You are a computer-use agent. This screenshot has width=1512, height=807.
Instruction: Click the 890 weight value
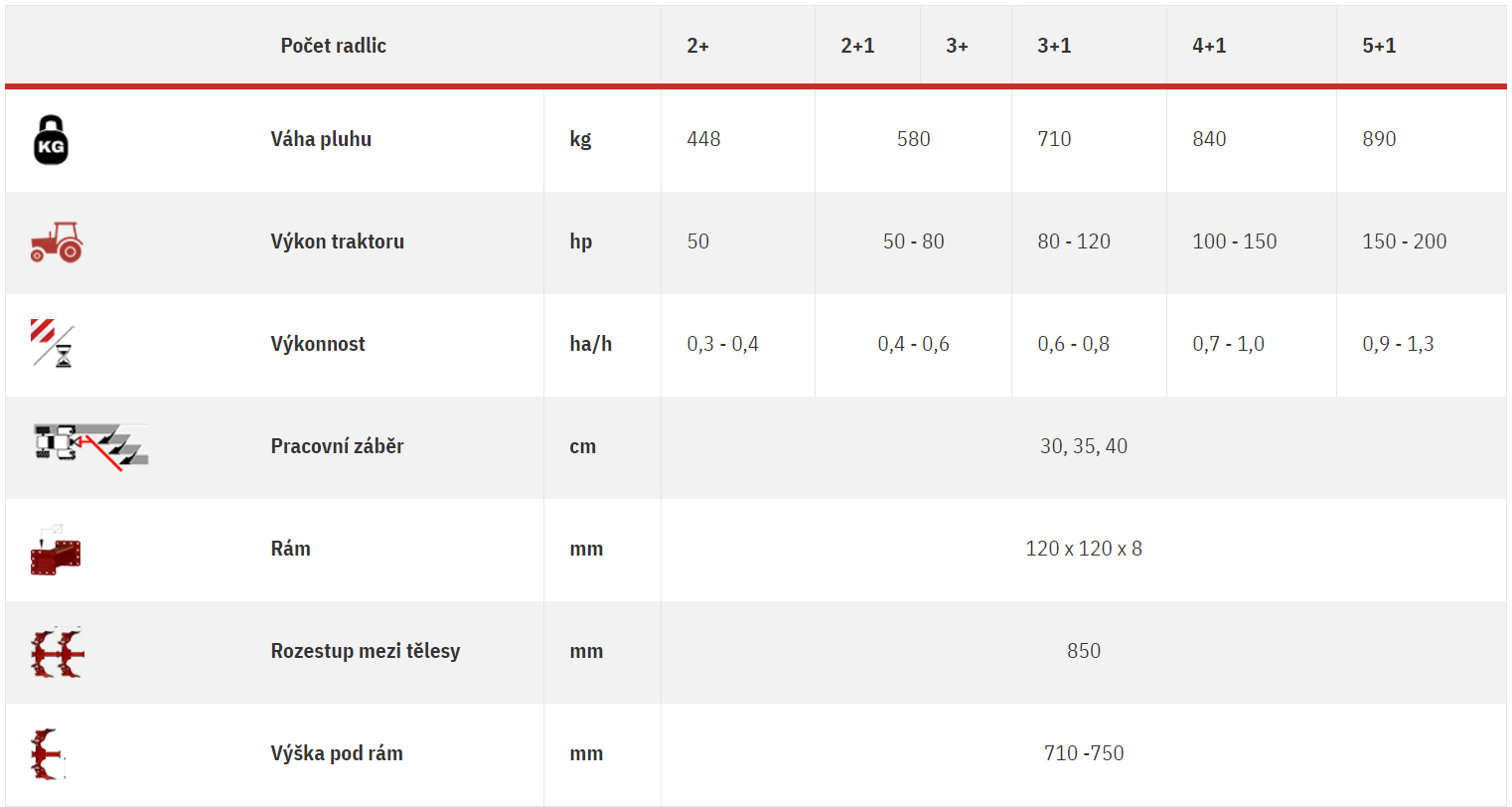click(x=1379, y=139)
